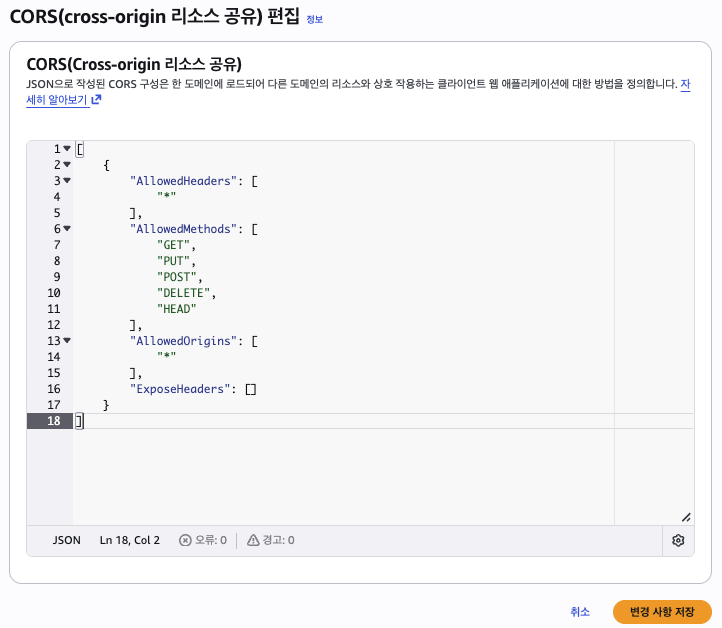
Task: Collapse the object fold arrow on line 2
Action: [x=67, y=165]
